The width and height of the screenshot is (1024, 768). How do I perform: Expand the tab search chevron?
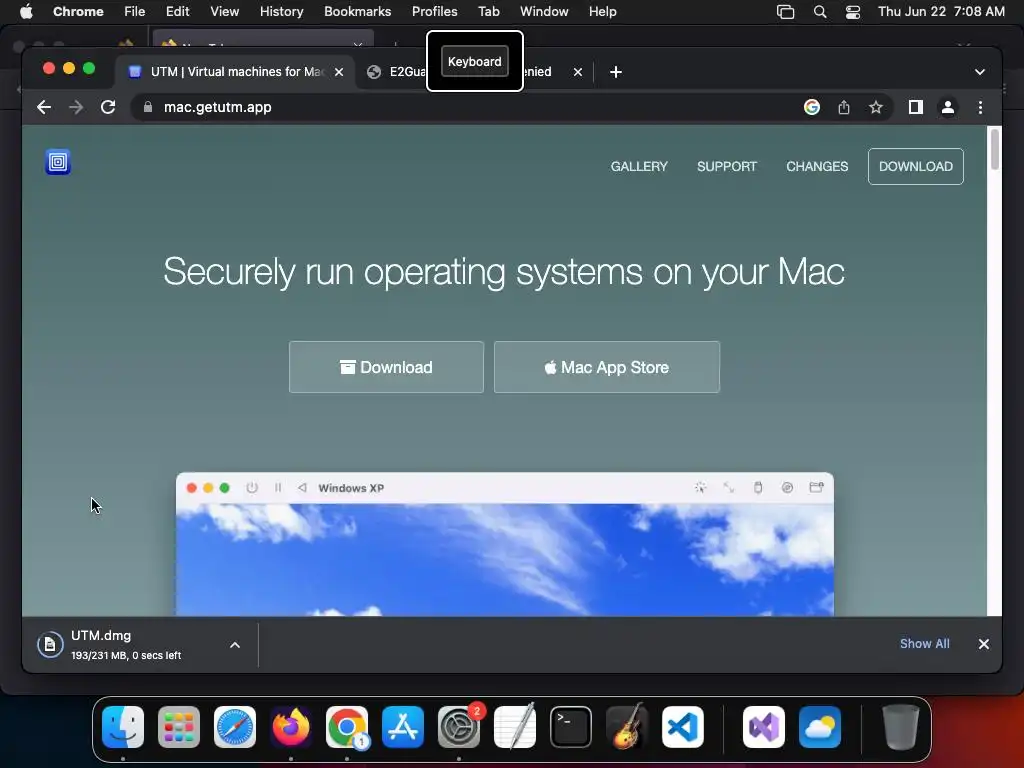point(980,72)
